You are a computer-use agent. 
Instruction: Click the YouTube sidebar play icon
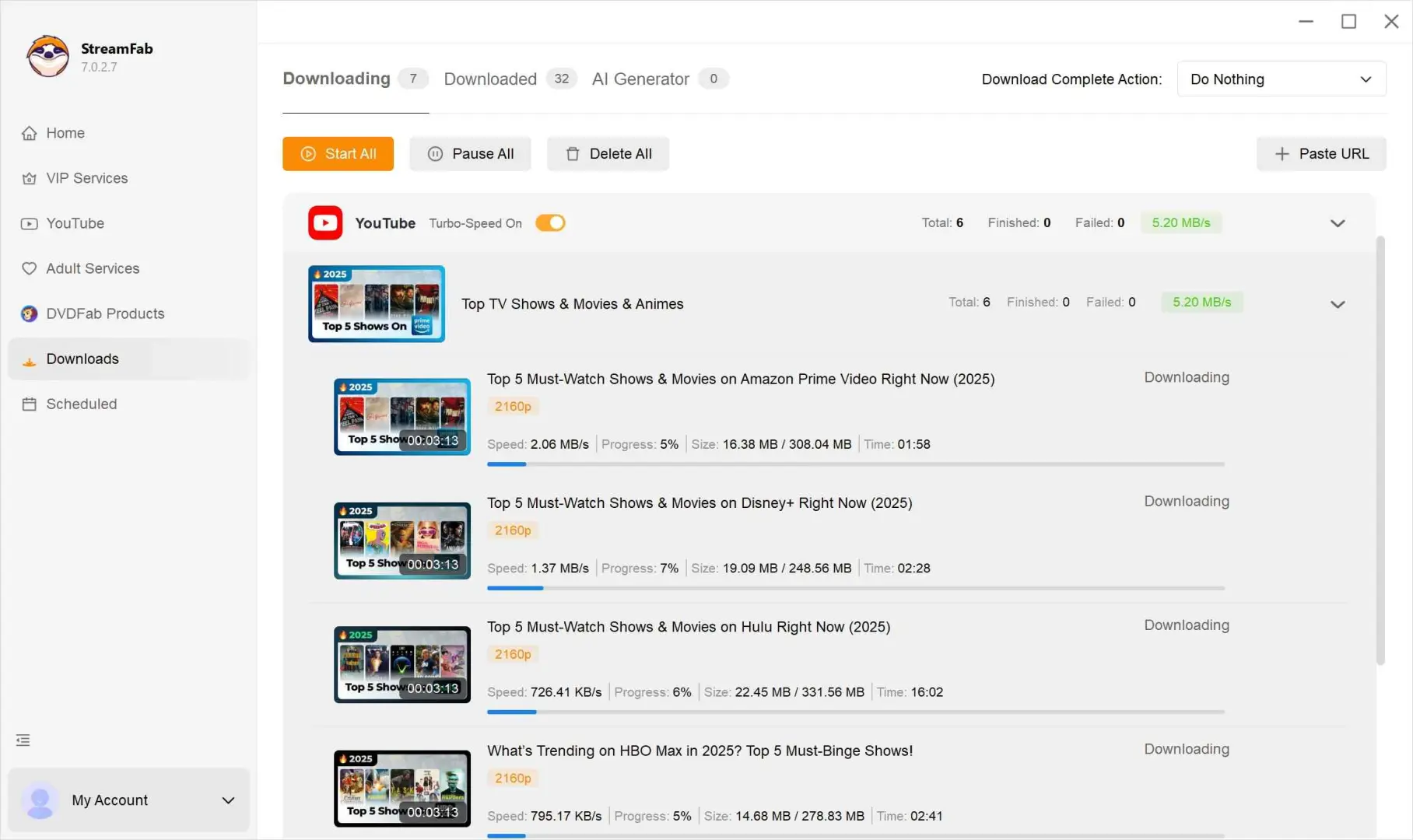30,223
